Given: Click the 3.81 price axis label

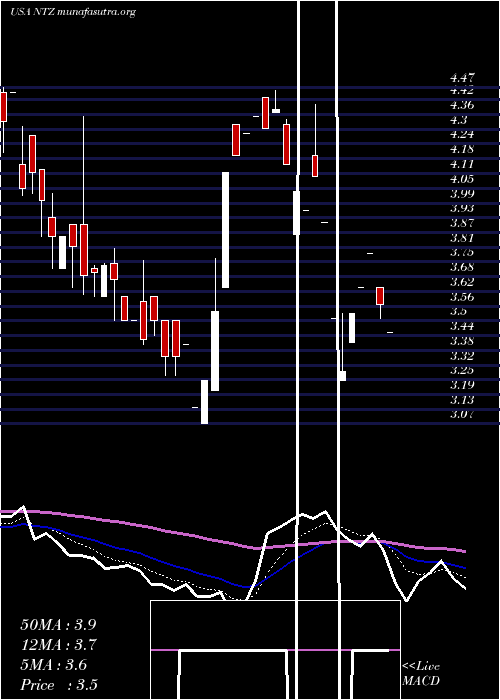Looking at the screenshot, I should 462,238.
